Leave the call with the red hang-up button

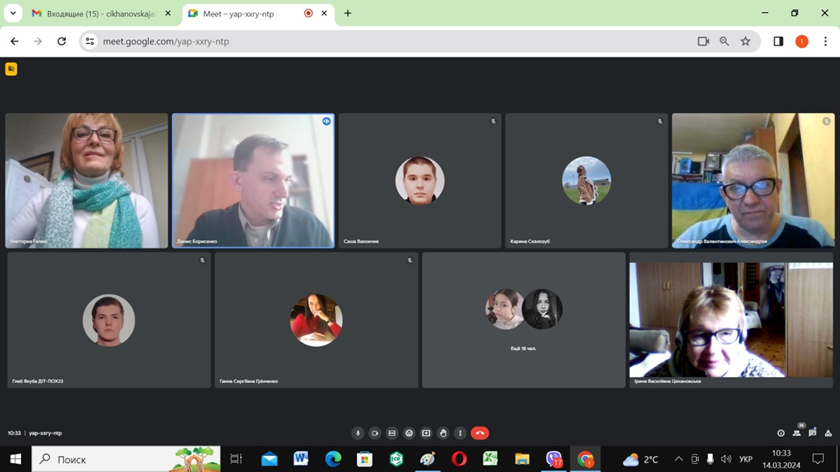(x=480, y=433)
